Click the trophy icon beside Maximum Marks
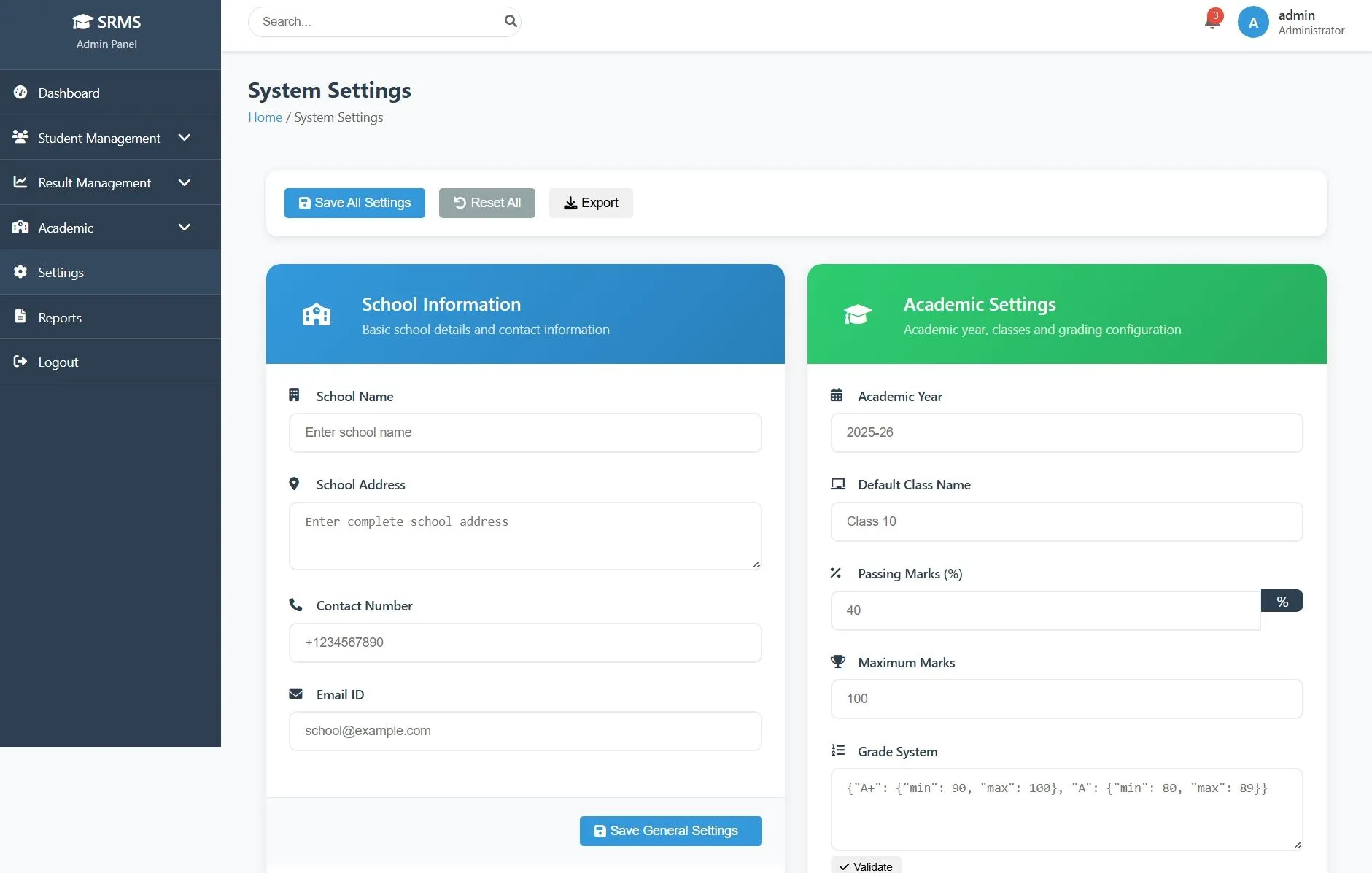The width and height of the screenshot is (1372, 873). (837, 661)
